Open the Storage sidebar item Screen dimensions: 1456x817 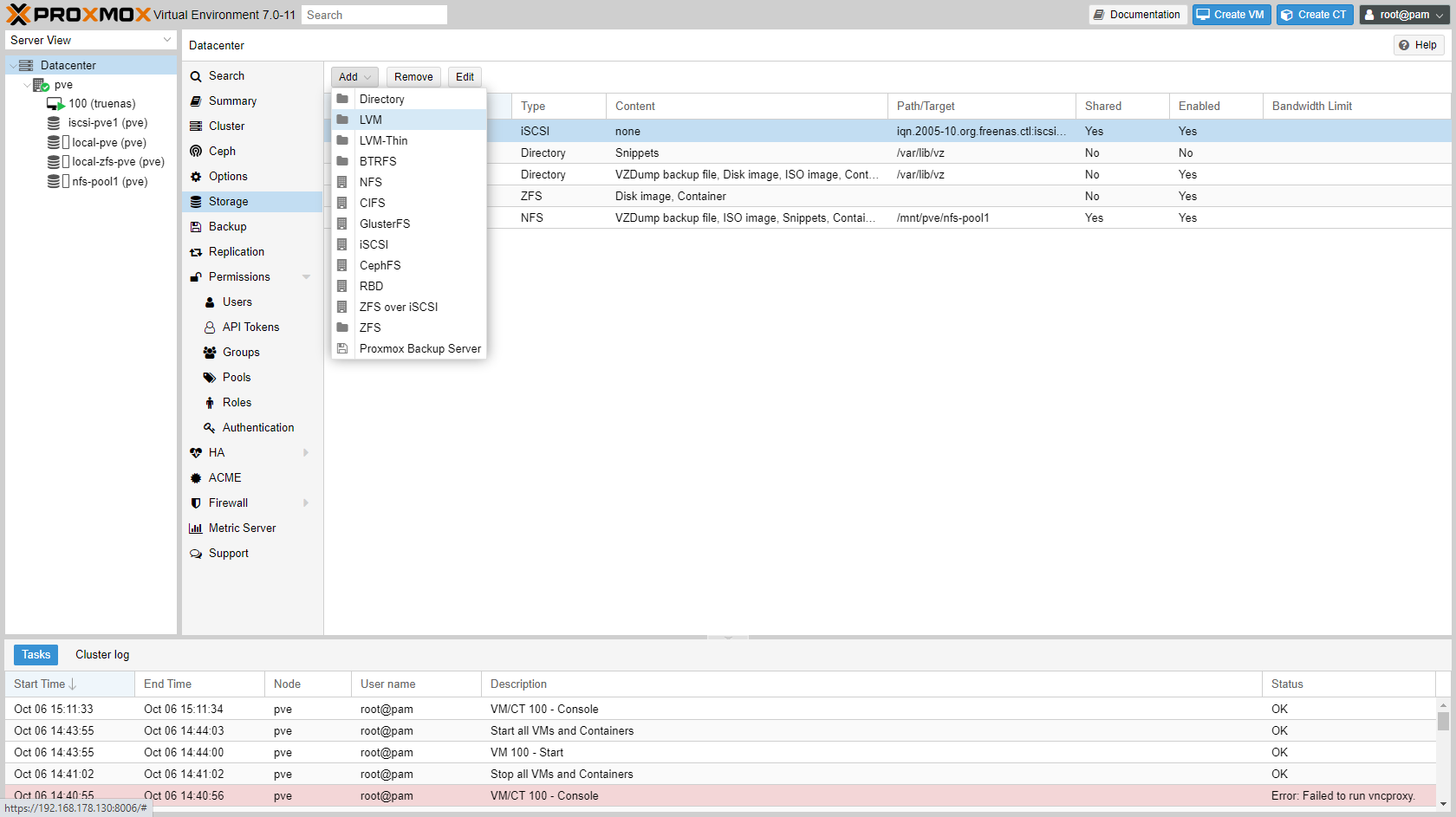252,202
